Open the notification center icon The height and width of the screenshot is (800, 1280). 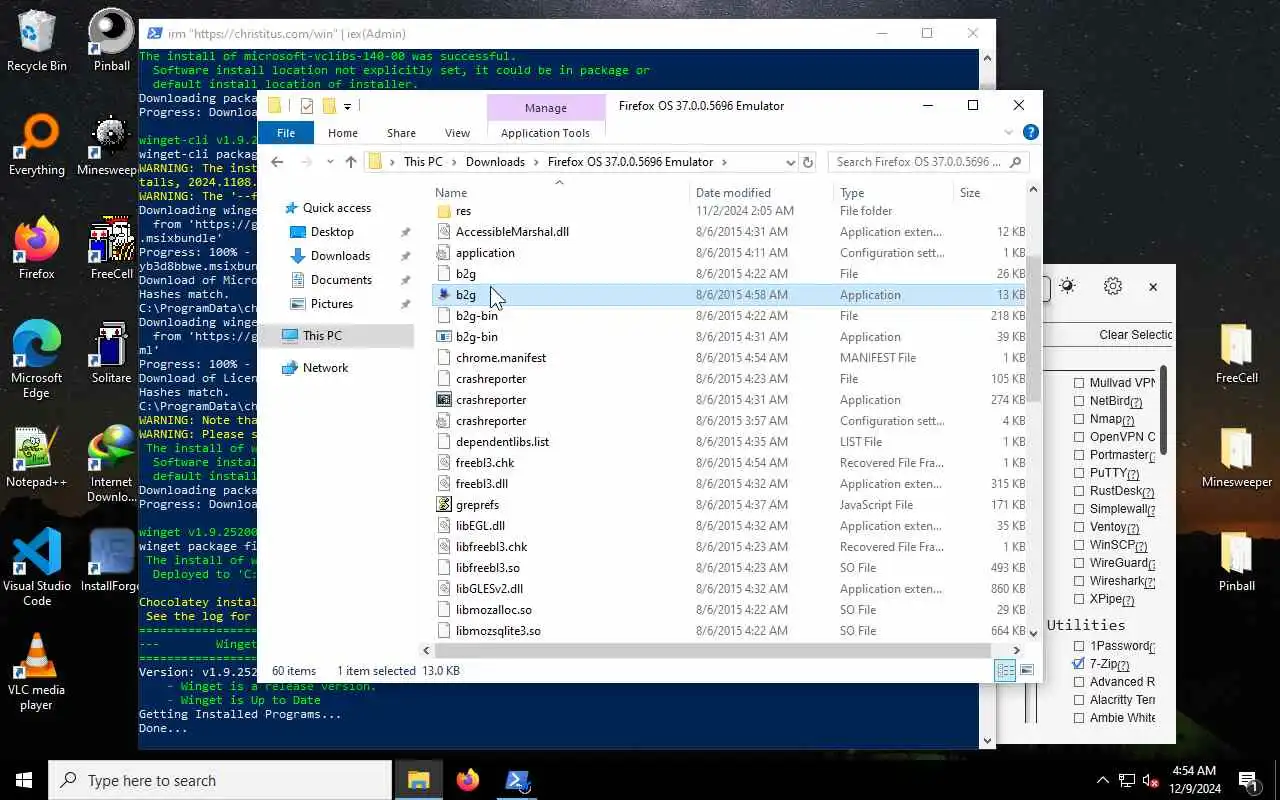tap(1249, 780)
